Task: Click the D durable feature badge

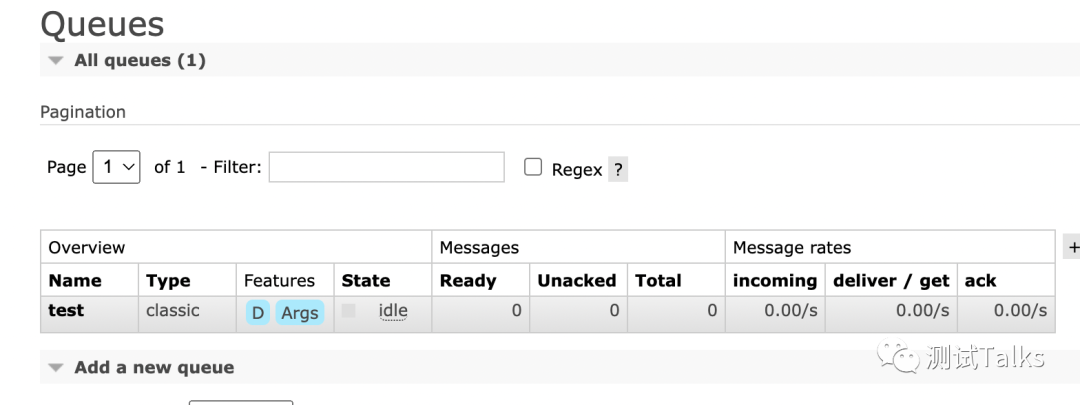Action: 258,313
